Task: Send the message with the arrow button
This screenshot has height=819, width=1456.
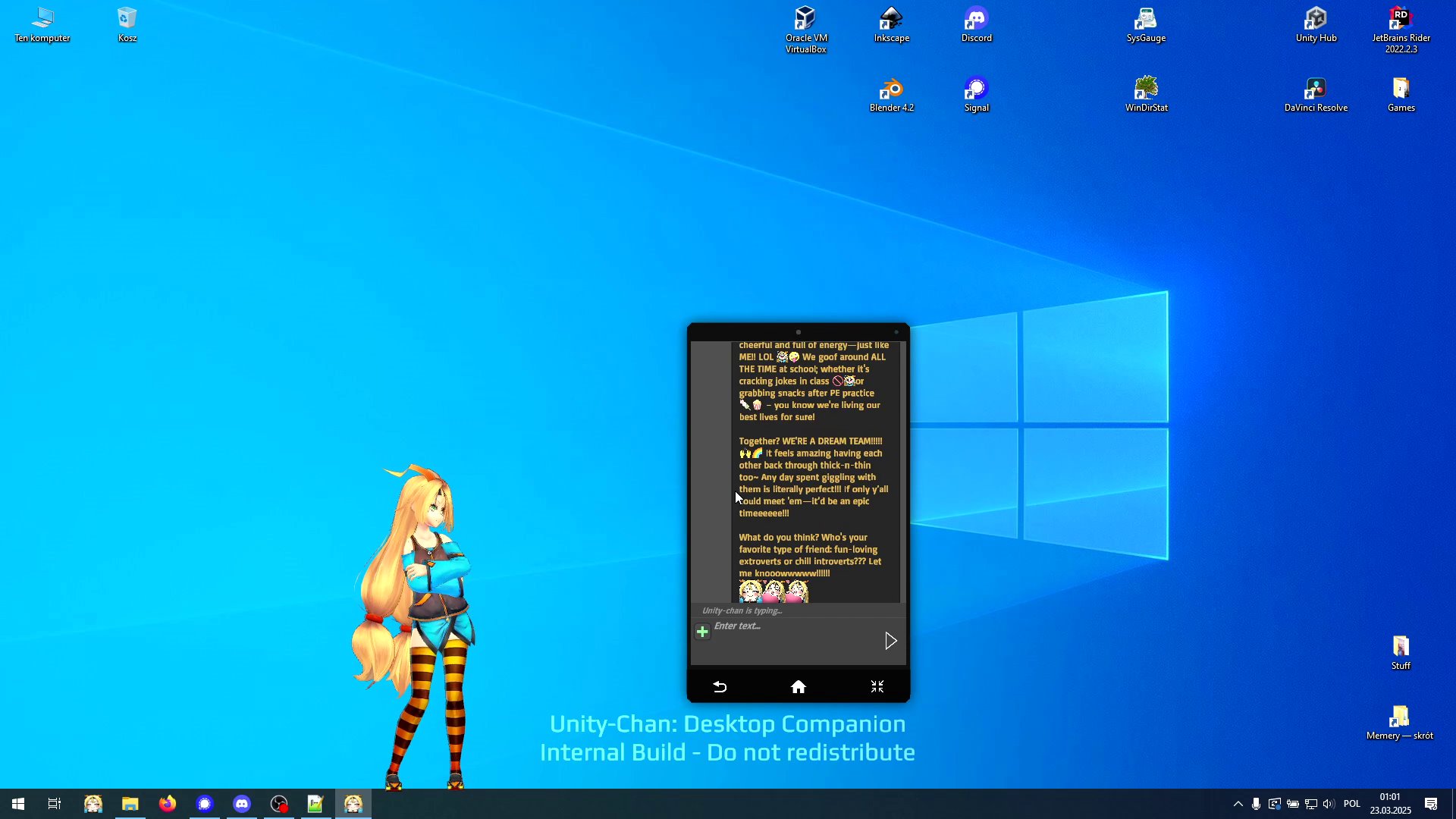Action: pos(890,641)
